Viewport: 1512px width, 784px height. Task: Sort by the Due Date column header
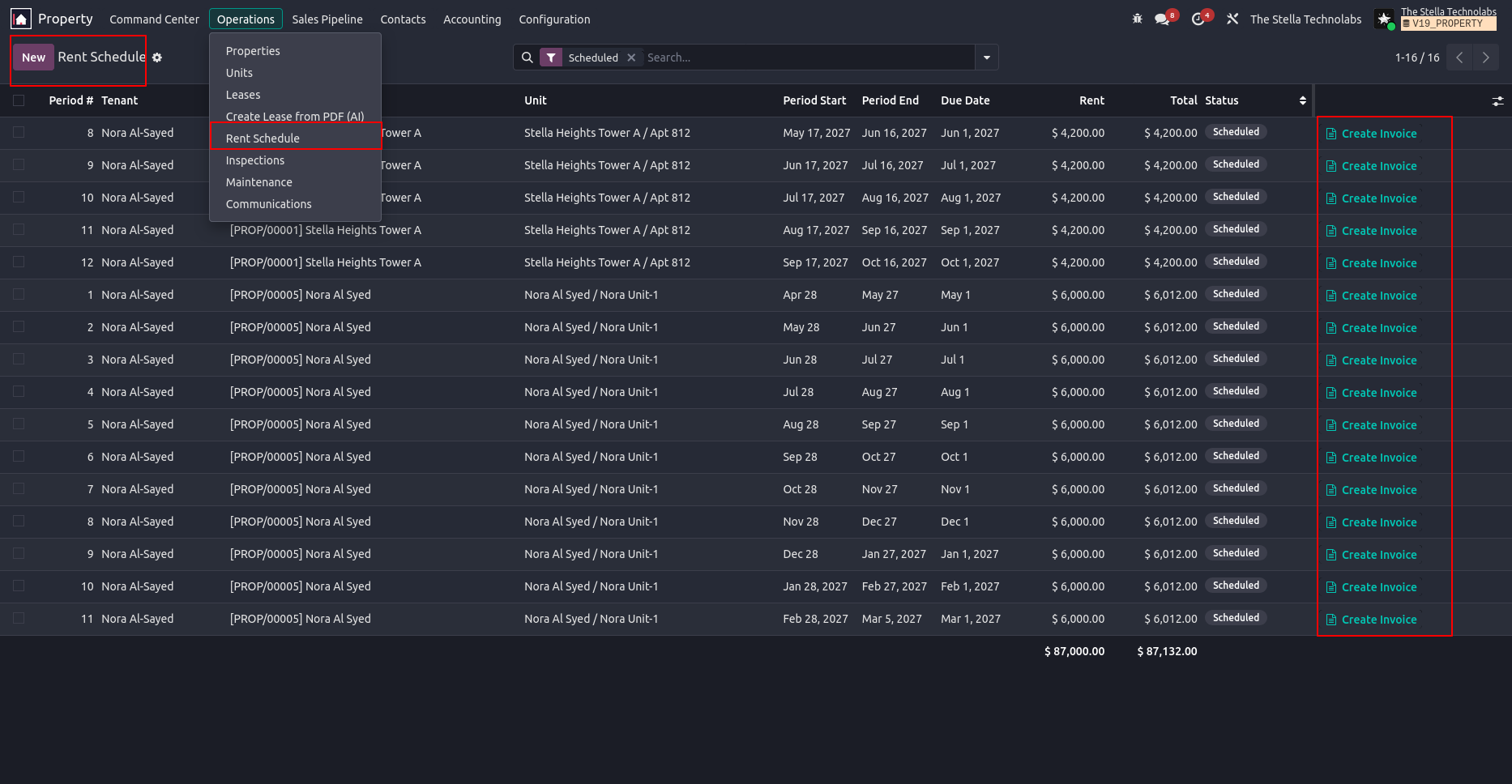965,100
